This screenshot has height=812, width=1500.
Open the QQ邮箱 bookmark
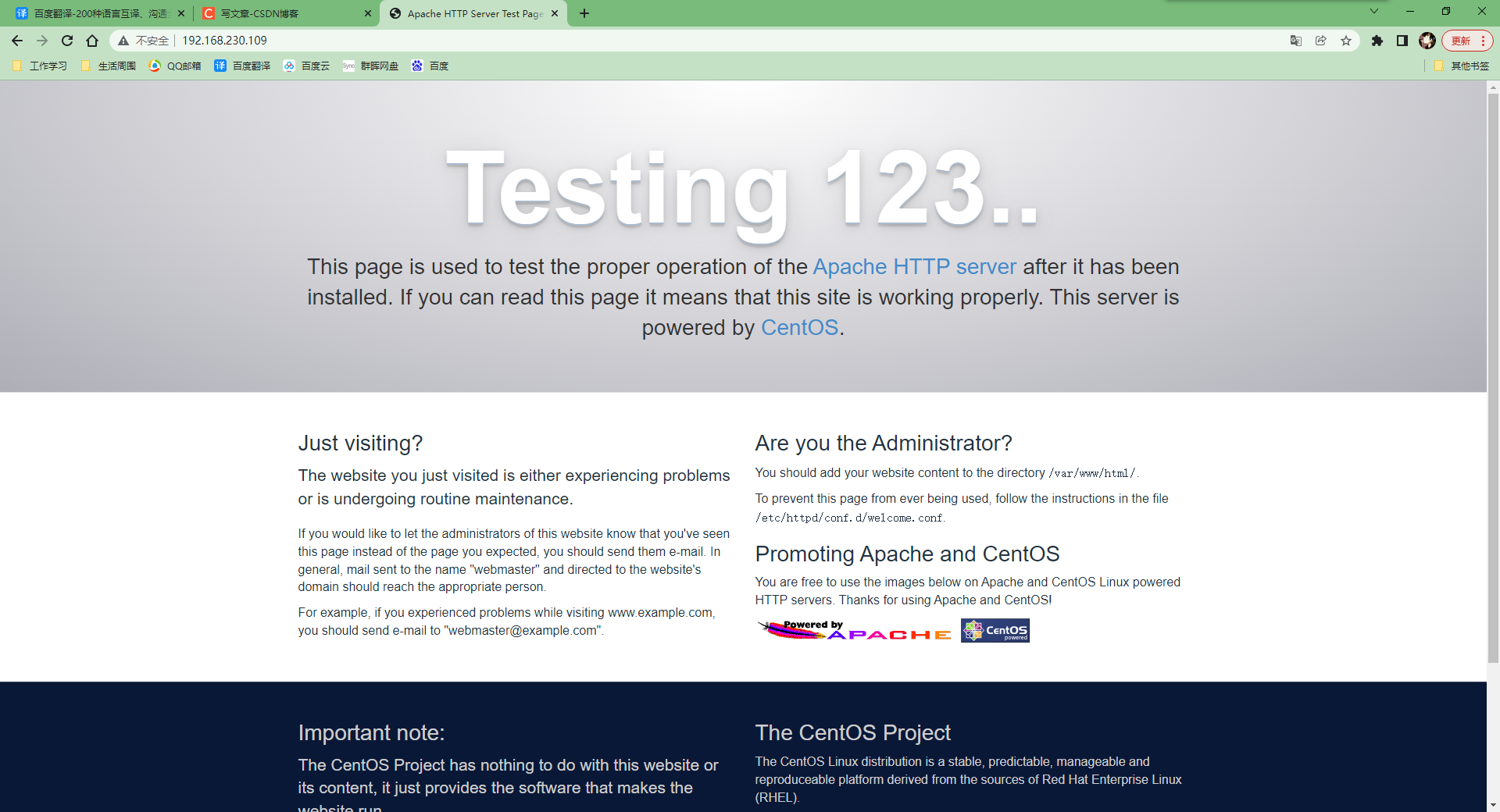[175, 66]
